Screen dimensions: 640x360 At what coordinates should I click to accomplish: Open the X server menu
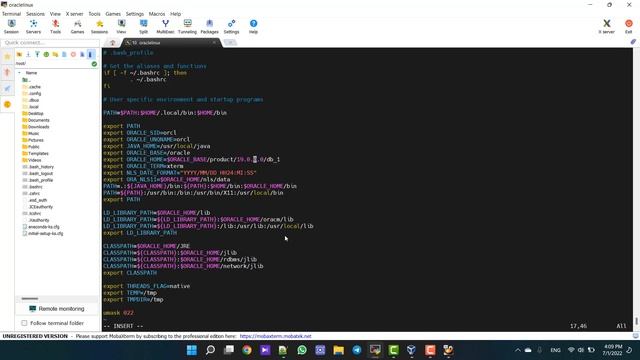tap(74, 14)
